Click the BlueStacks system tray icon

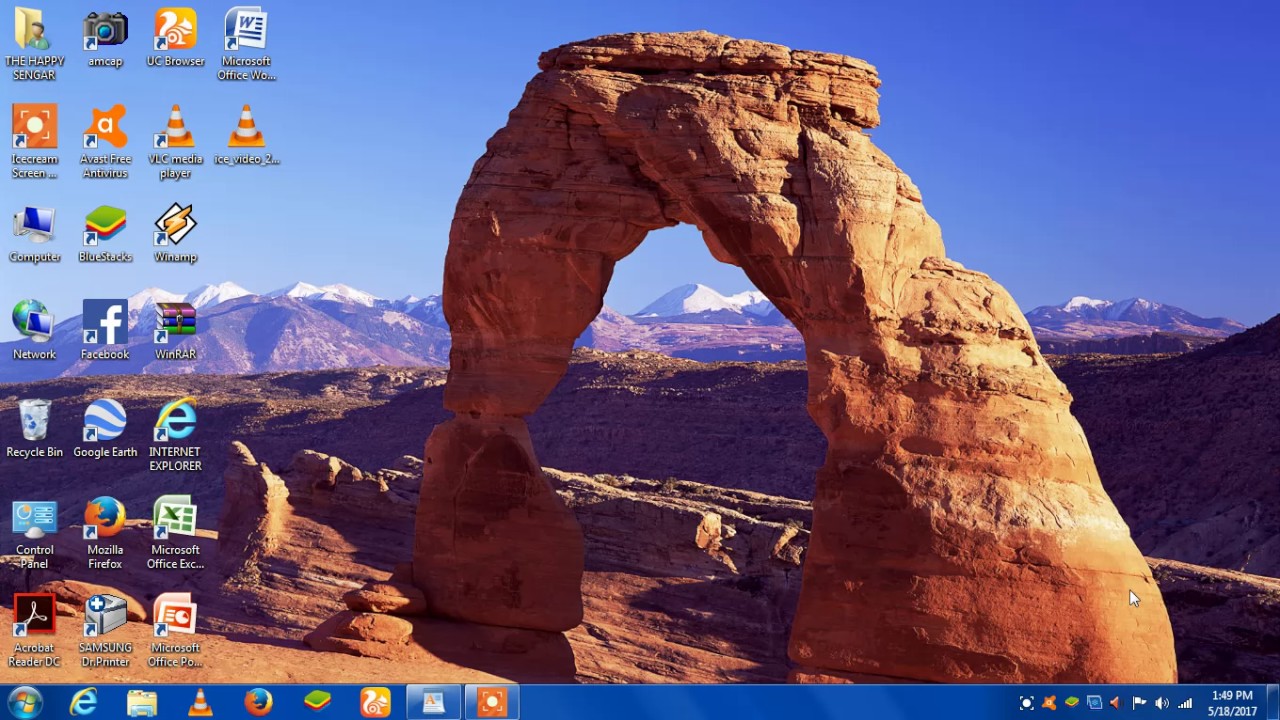(x=1071, y=703)
